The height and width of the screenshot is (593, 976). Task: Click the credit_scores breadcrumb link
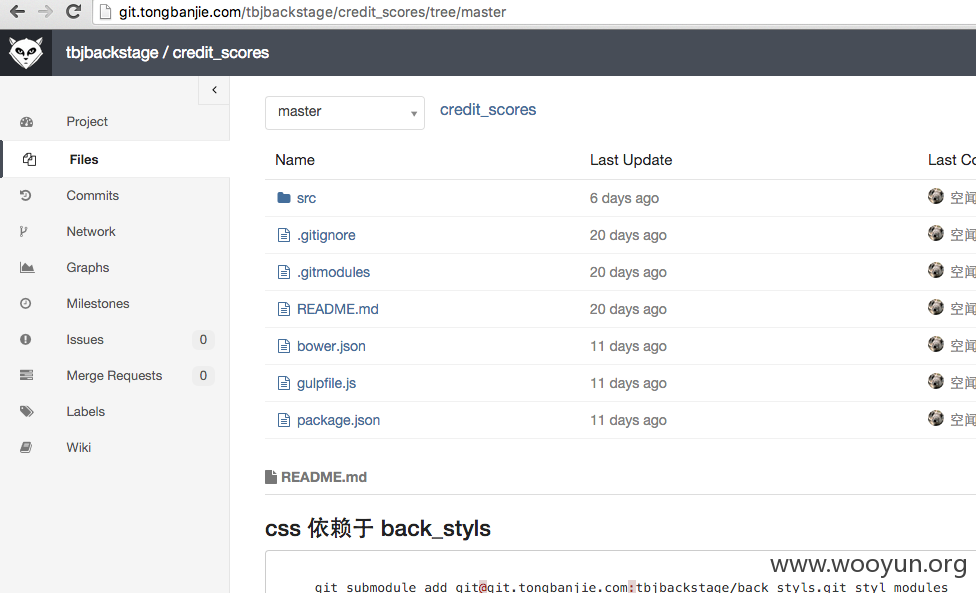tap(488, 110)
